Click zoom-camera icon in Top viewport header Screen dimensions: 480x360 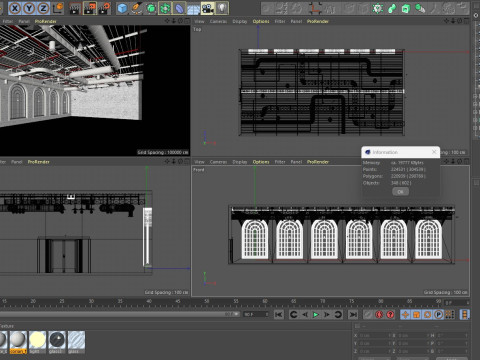coord(453,21)
